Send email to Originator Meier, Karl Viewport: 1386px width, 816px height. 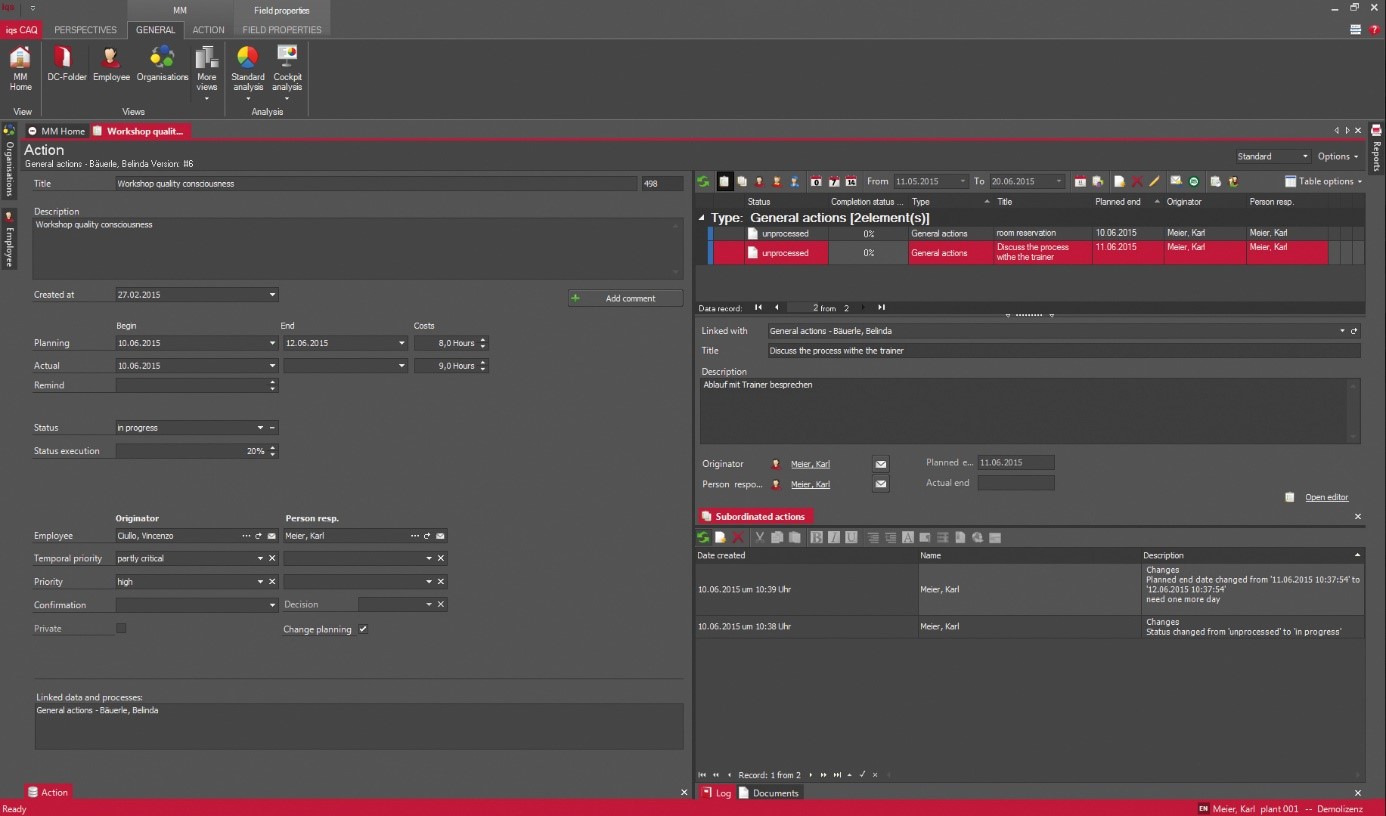(x=881, y=464)
